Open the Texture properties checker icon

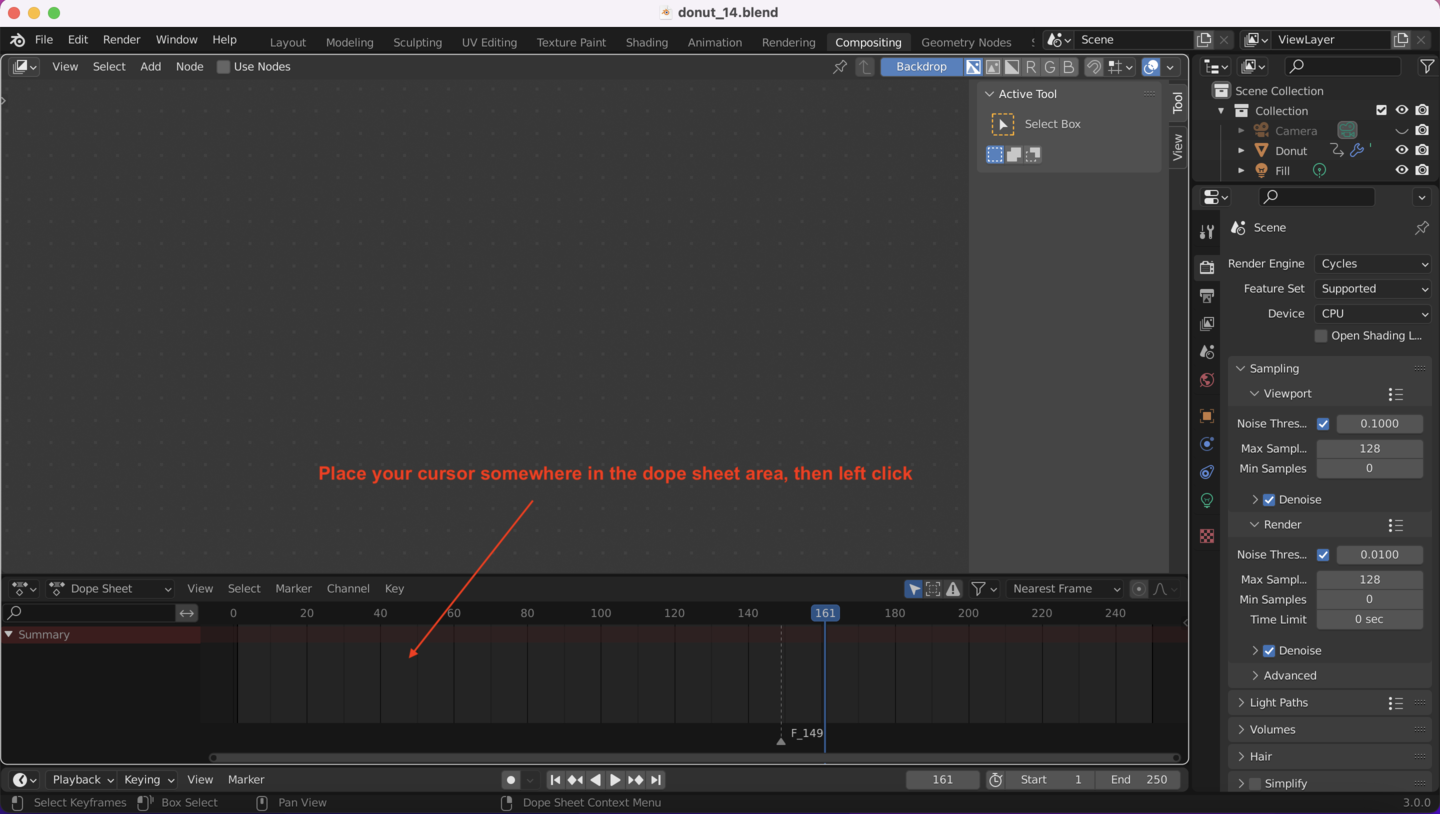pos(1207,536)
